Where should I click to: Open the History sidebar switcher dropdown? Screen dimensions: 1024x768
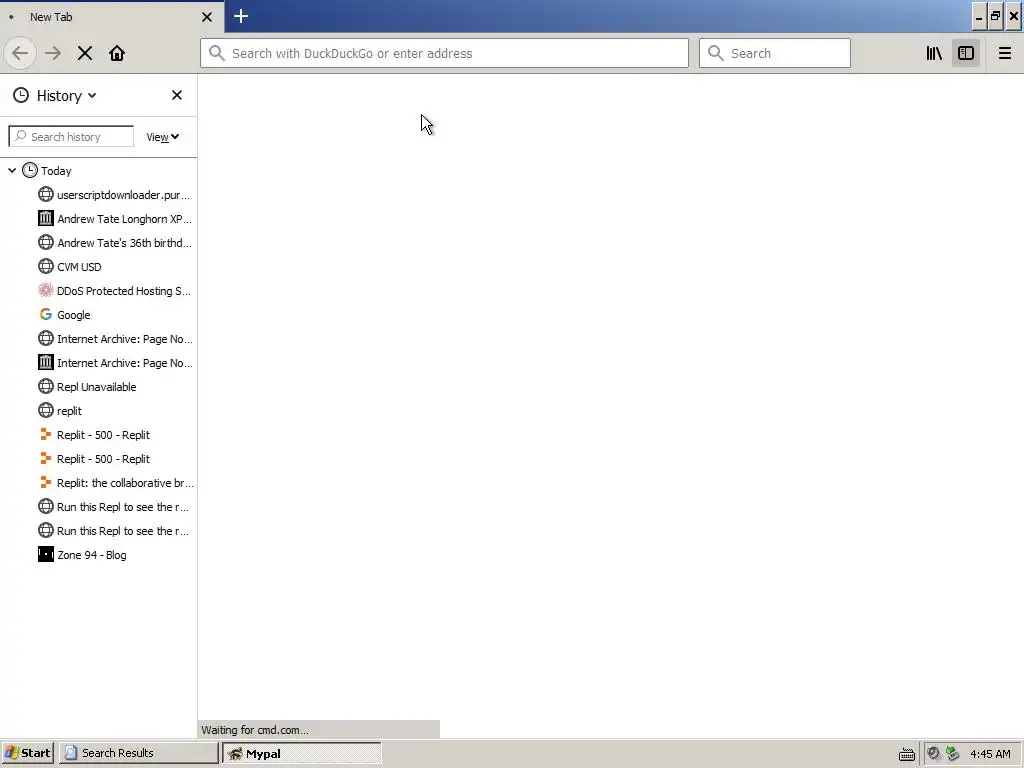point(55,96)
